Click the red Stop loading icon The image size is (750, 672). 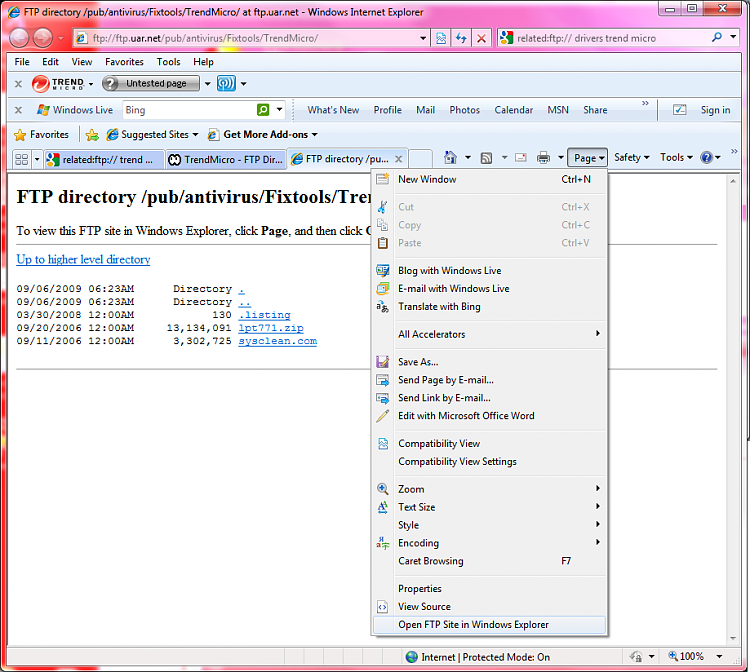tap(481, 38)
